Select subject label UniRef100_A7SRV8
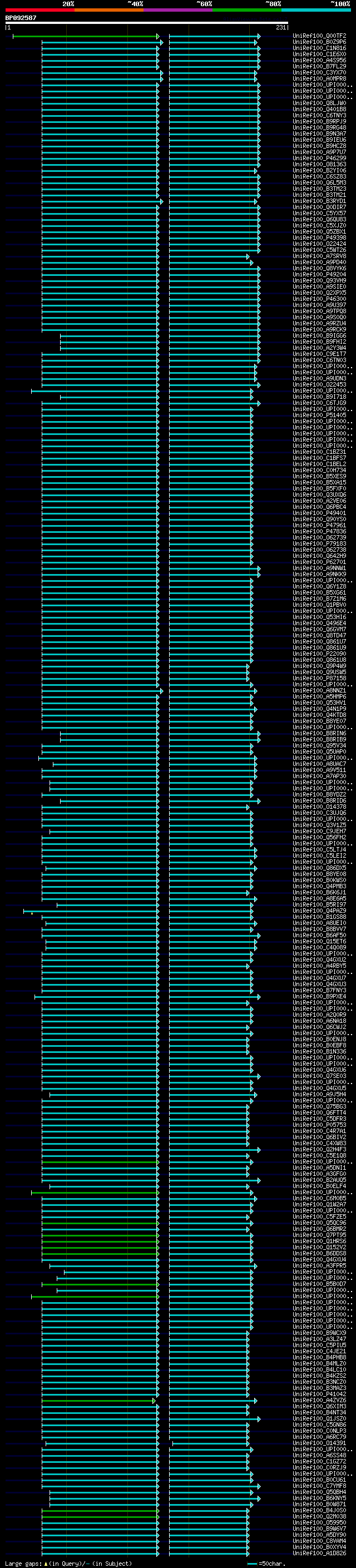 coord(319,256)
